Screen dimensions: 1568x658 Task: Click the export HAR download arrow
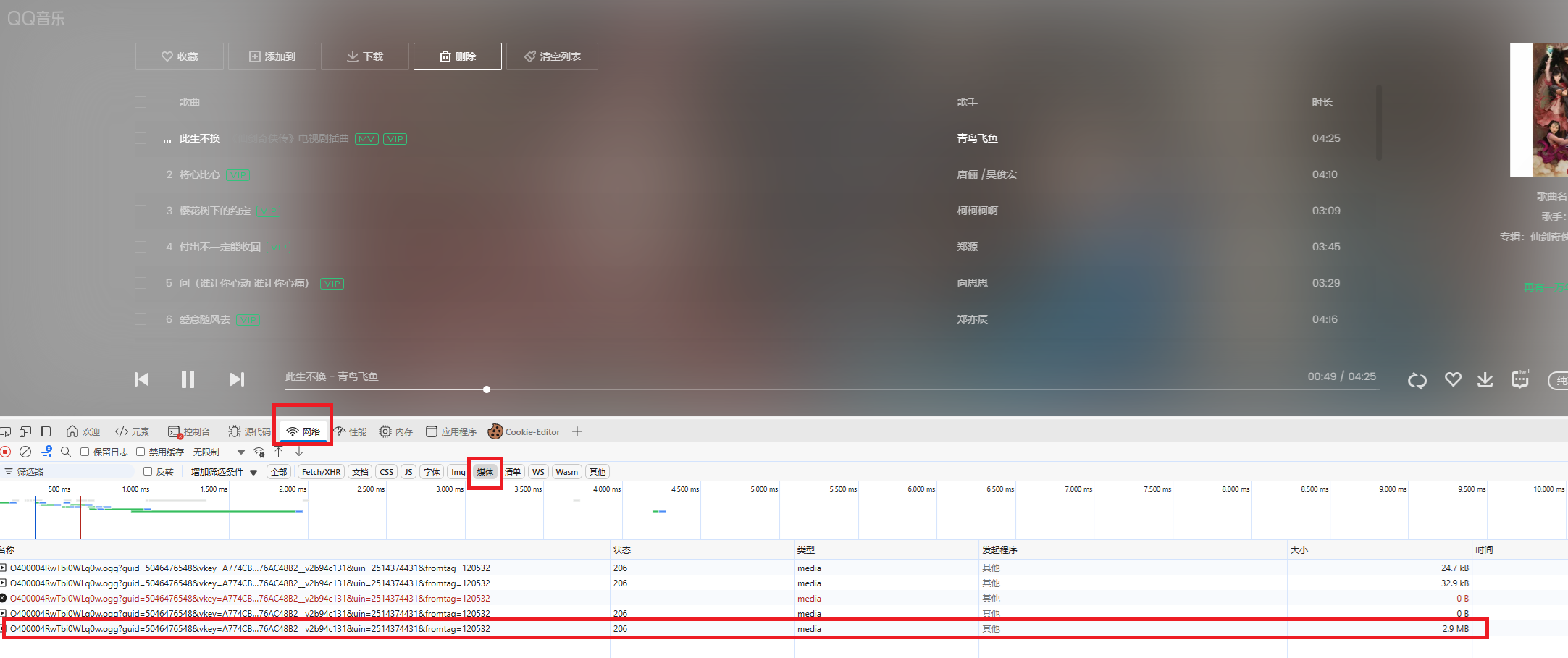pos(298,452)
